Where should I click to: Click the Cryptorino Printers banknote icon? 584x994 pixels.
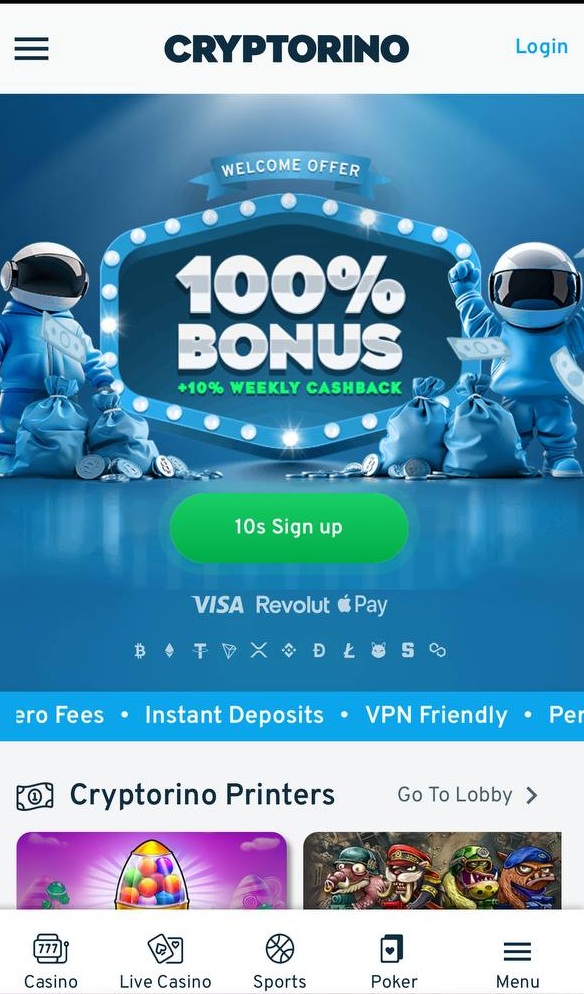[x=35, y=796]
